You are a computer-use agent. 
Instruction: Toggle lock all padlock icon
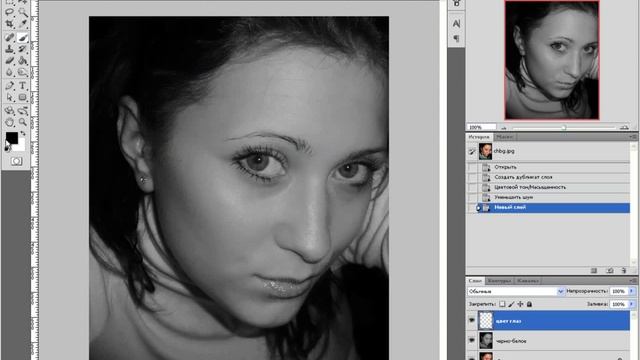529,304
